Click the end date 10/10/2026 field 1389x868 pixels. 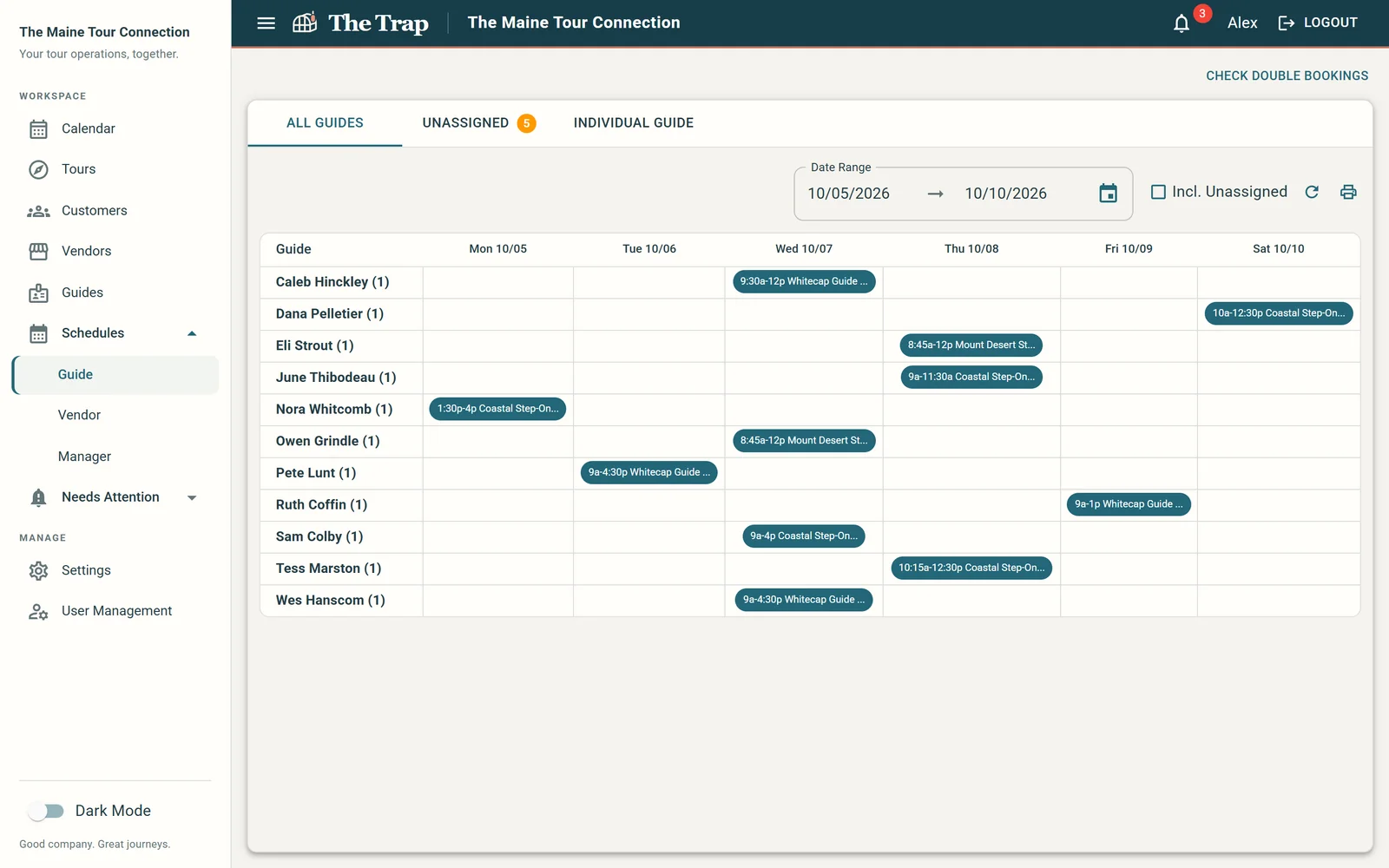tap(1005, 194)
